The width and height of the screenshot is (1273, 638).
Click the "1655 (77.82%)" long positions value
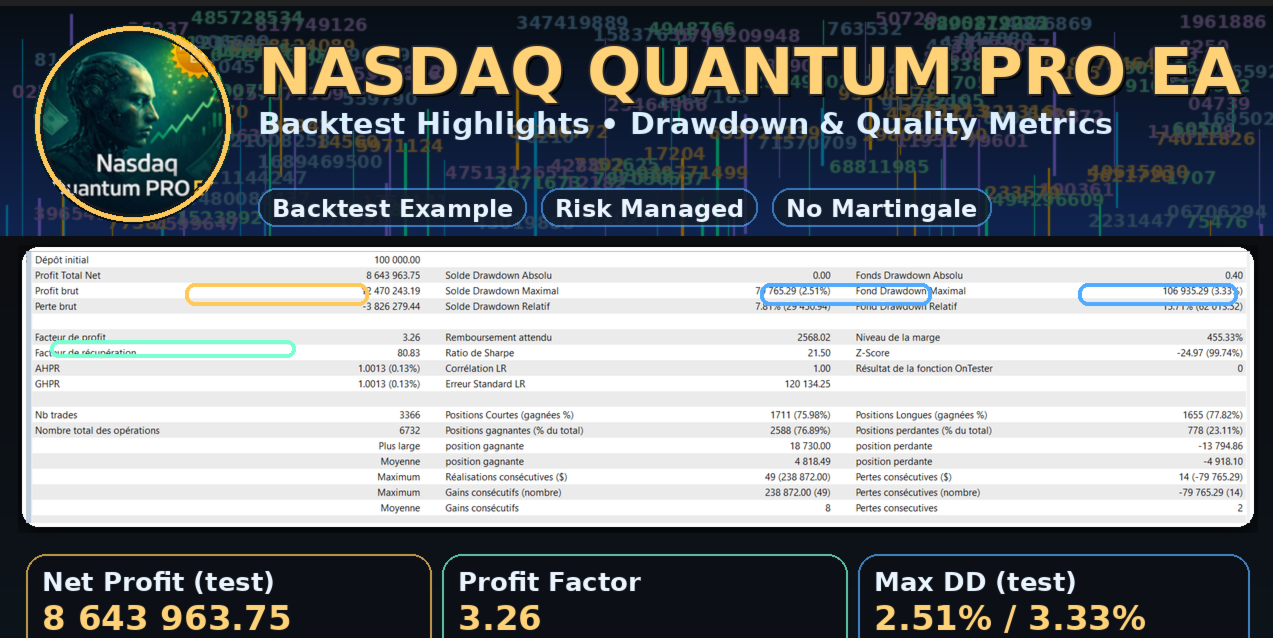coord(1213,415)
